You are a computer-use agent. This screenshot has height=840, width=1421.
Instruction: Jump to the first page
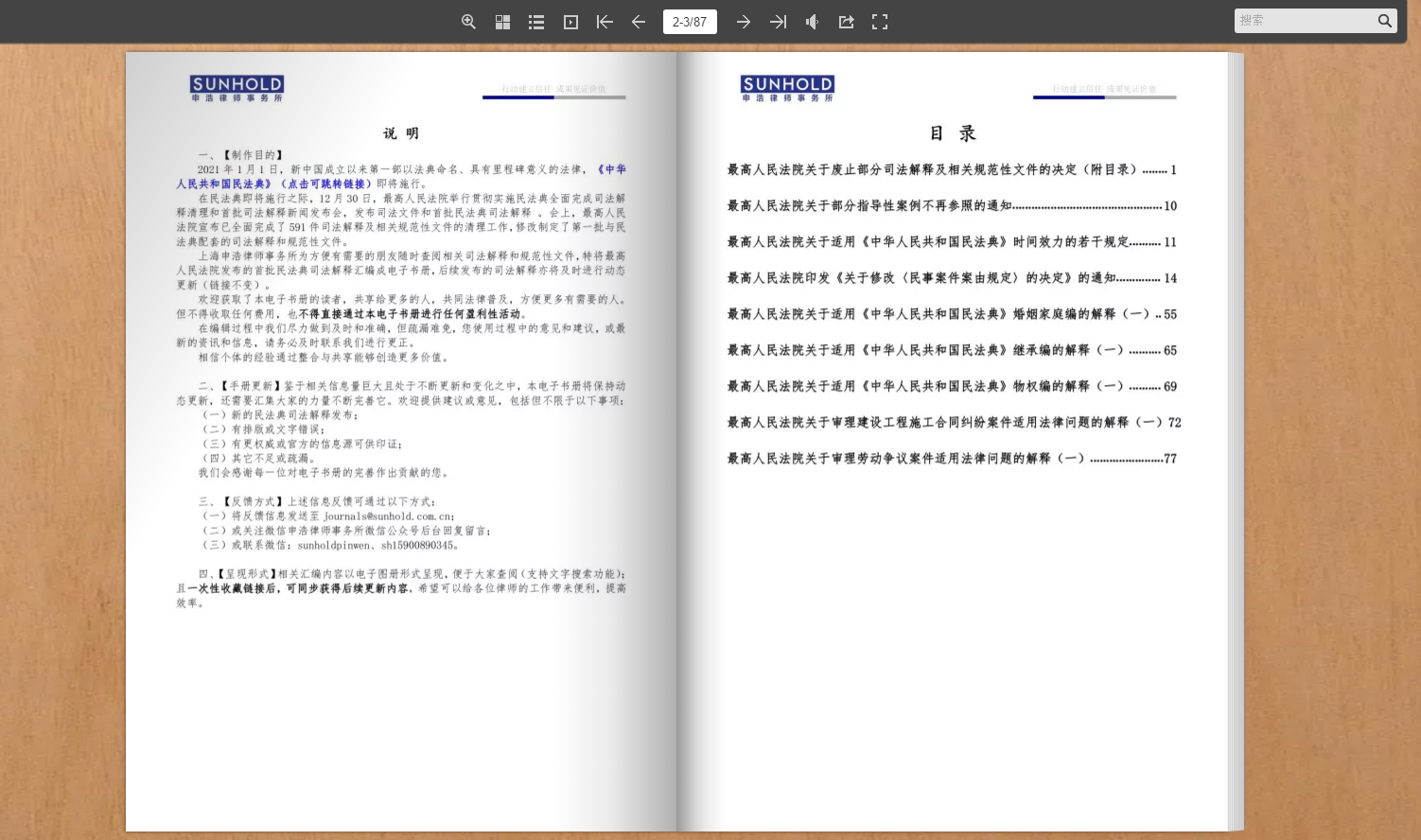(605, 22)
